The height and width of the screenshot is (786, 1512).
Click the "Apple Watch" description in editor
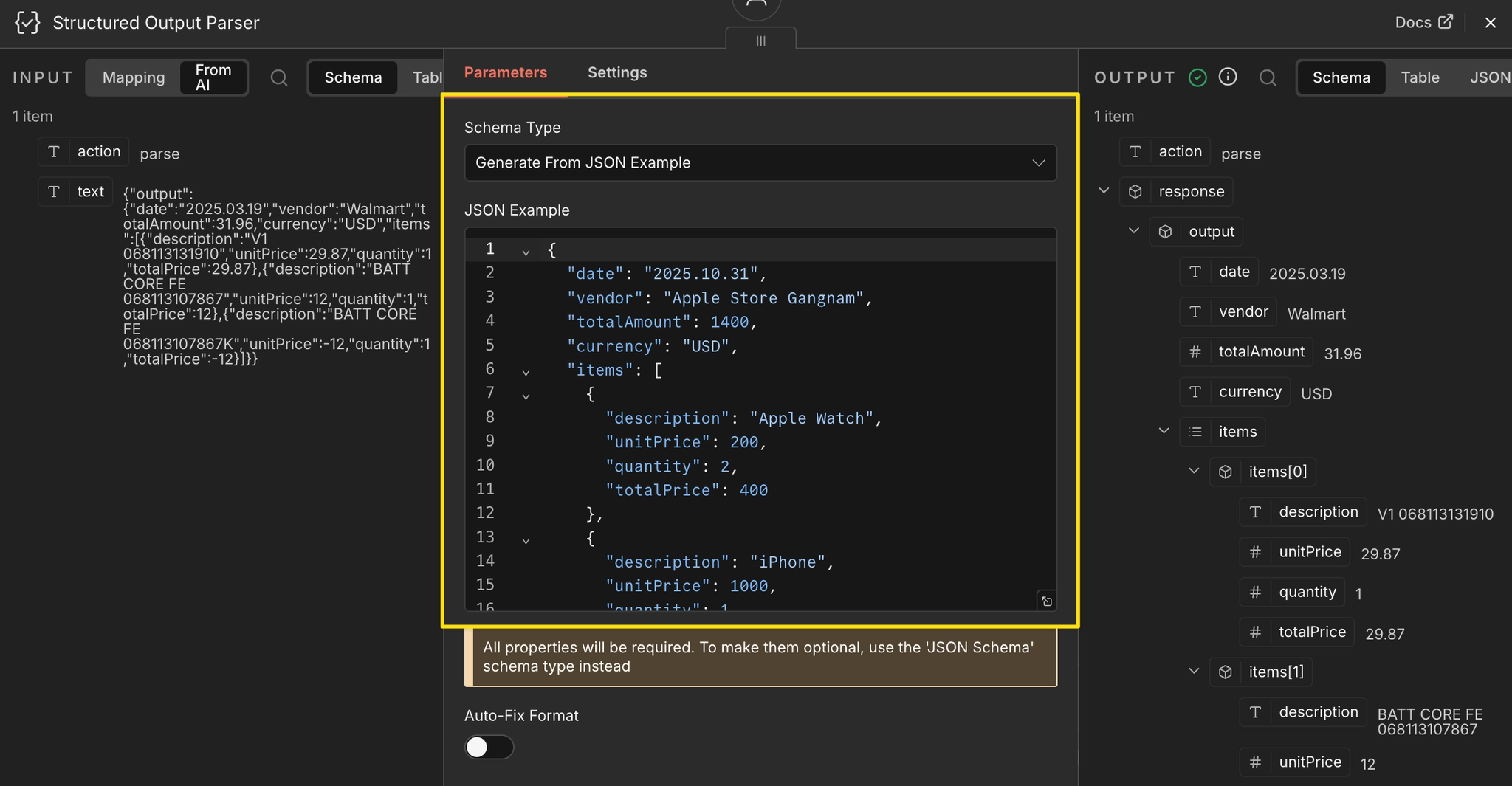pos(811,418)
